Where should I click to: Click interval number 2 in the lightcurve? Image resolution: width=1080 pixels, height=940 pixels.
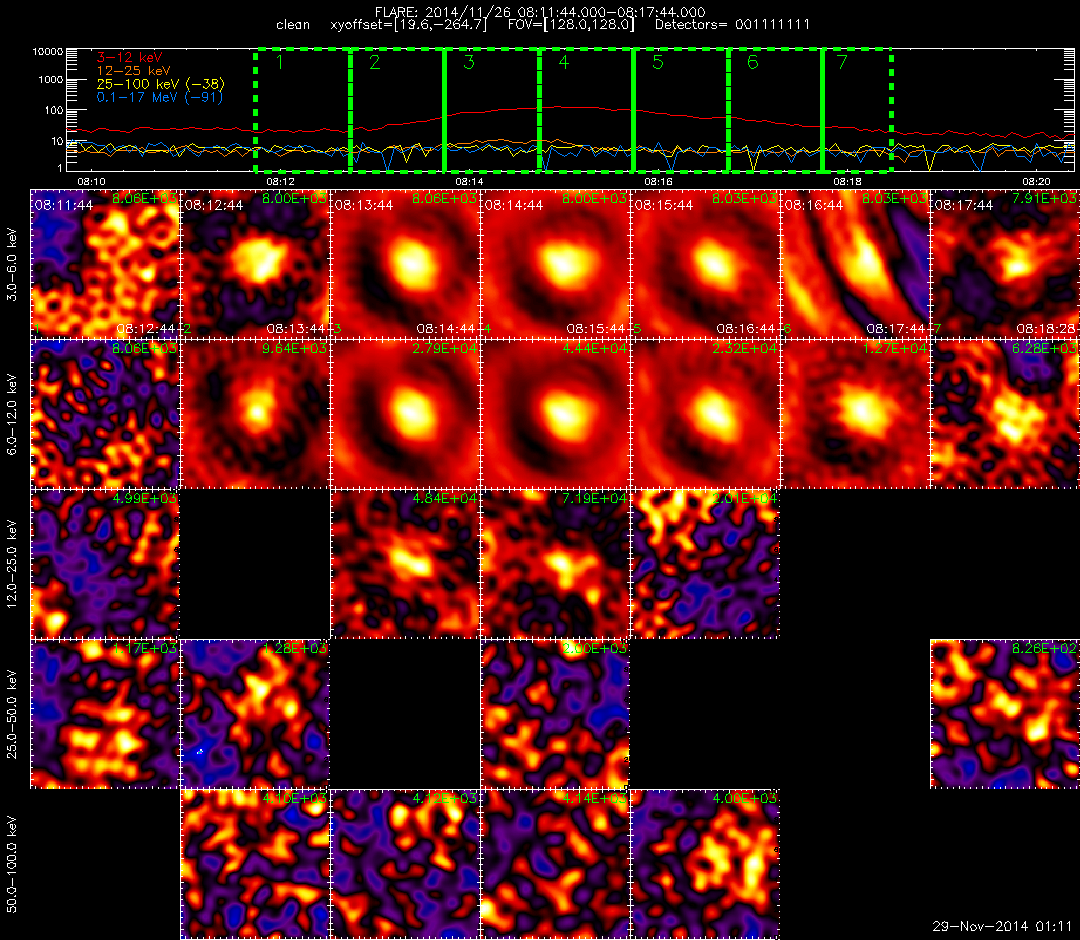[x=375, y=62]
